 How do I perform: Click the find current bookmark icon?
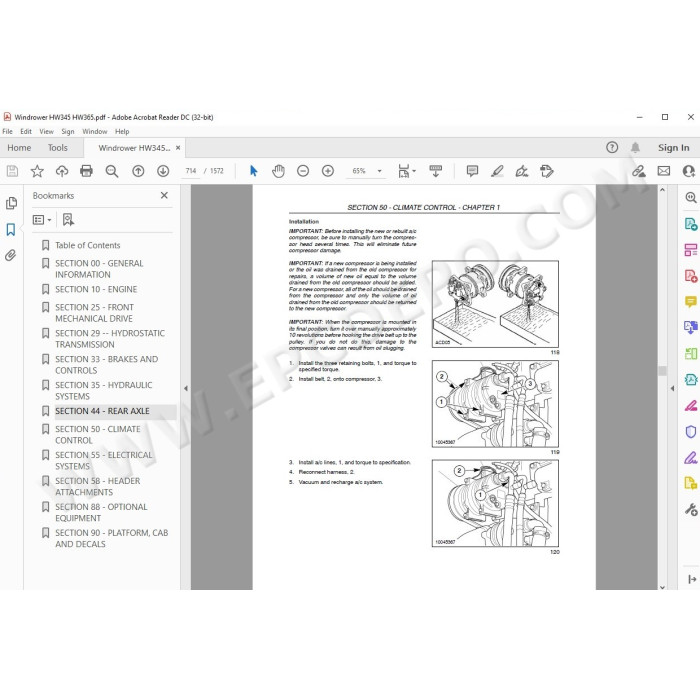point(68,220)
